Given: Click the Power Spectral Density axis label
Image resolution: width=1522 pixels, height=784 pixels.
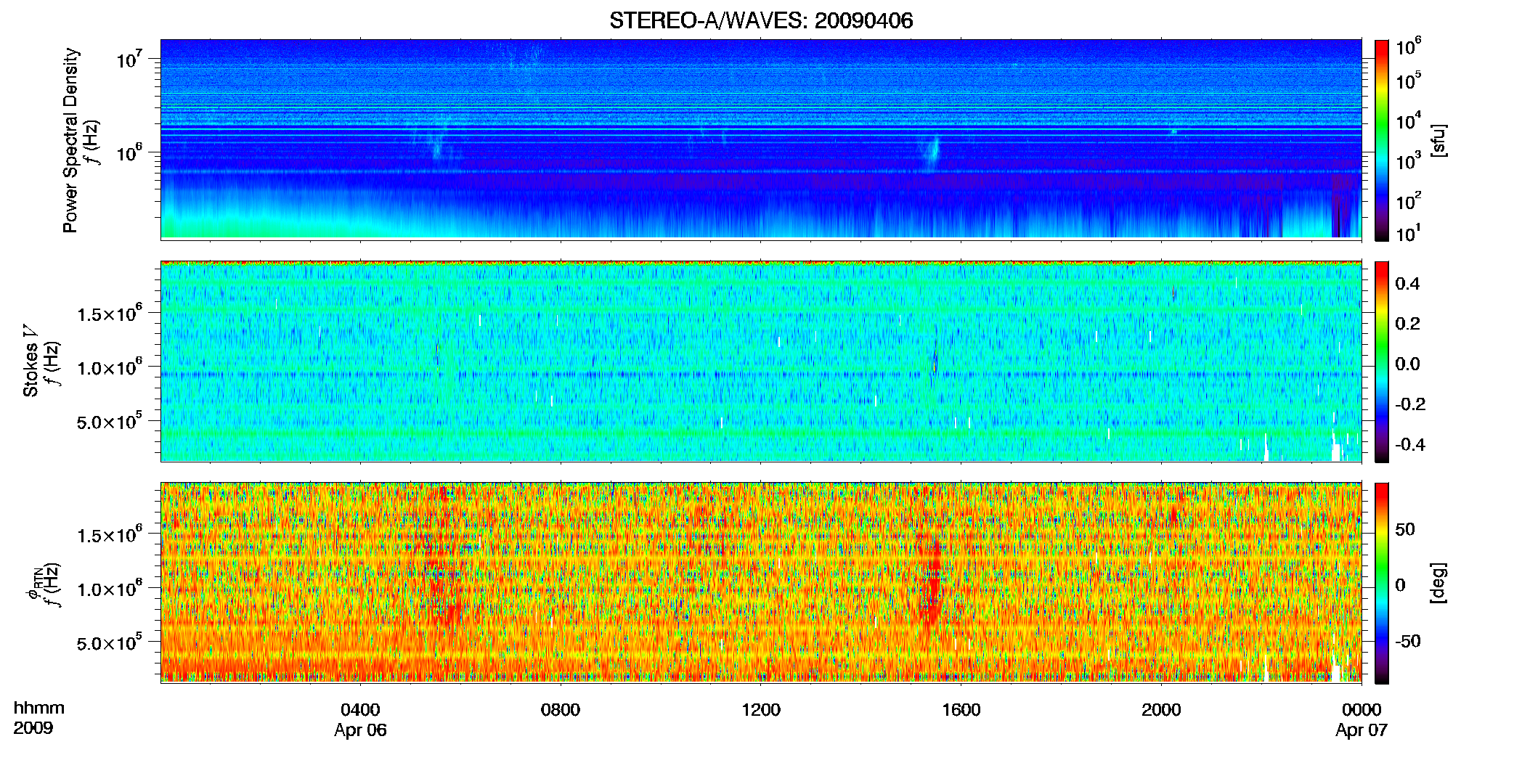Looking at the screenshot, I should [70, 140].
